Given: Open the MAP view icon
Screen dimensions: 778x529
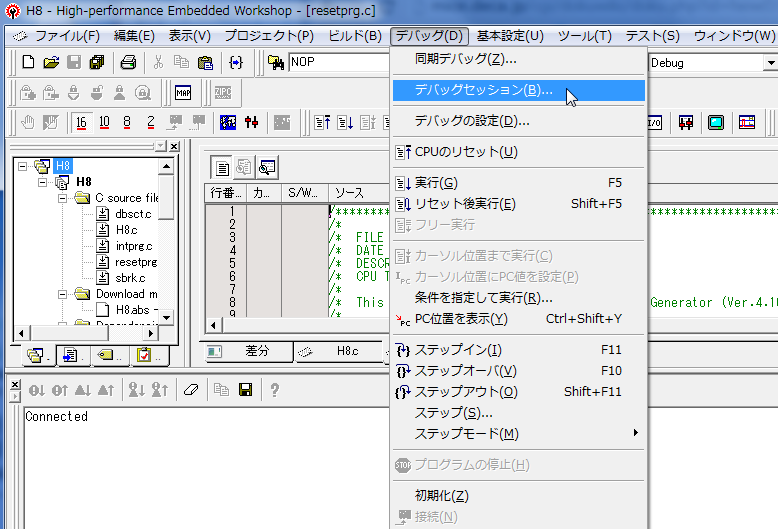Looking at the screenshot, I should (x=183, y=93).
